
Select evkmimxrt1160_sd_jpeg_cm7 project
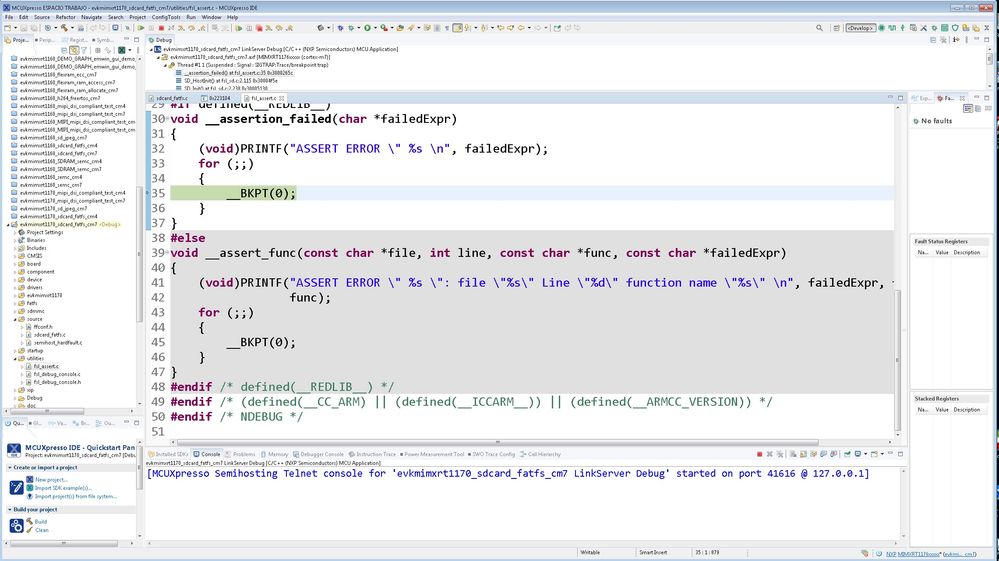click(x=53, y=138)
